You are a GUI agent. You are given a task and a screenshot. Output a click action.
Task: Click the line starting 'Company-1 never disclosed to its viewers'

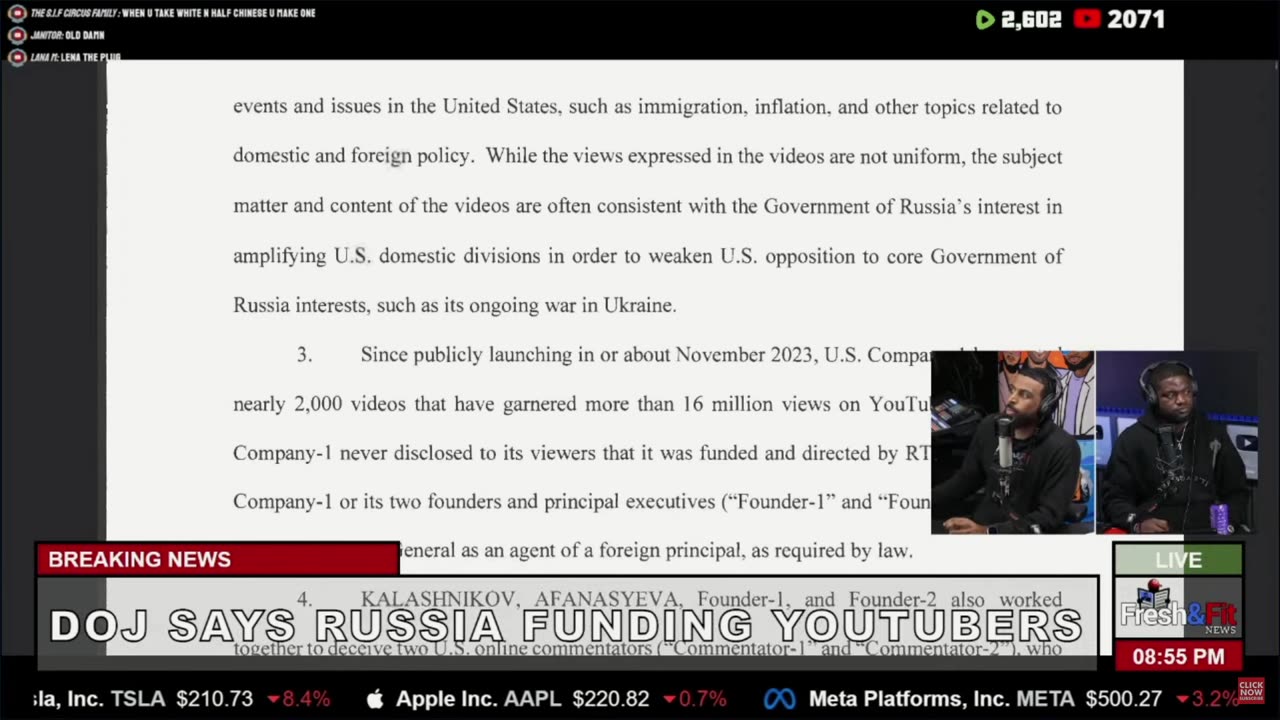(582, 453)
